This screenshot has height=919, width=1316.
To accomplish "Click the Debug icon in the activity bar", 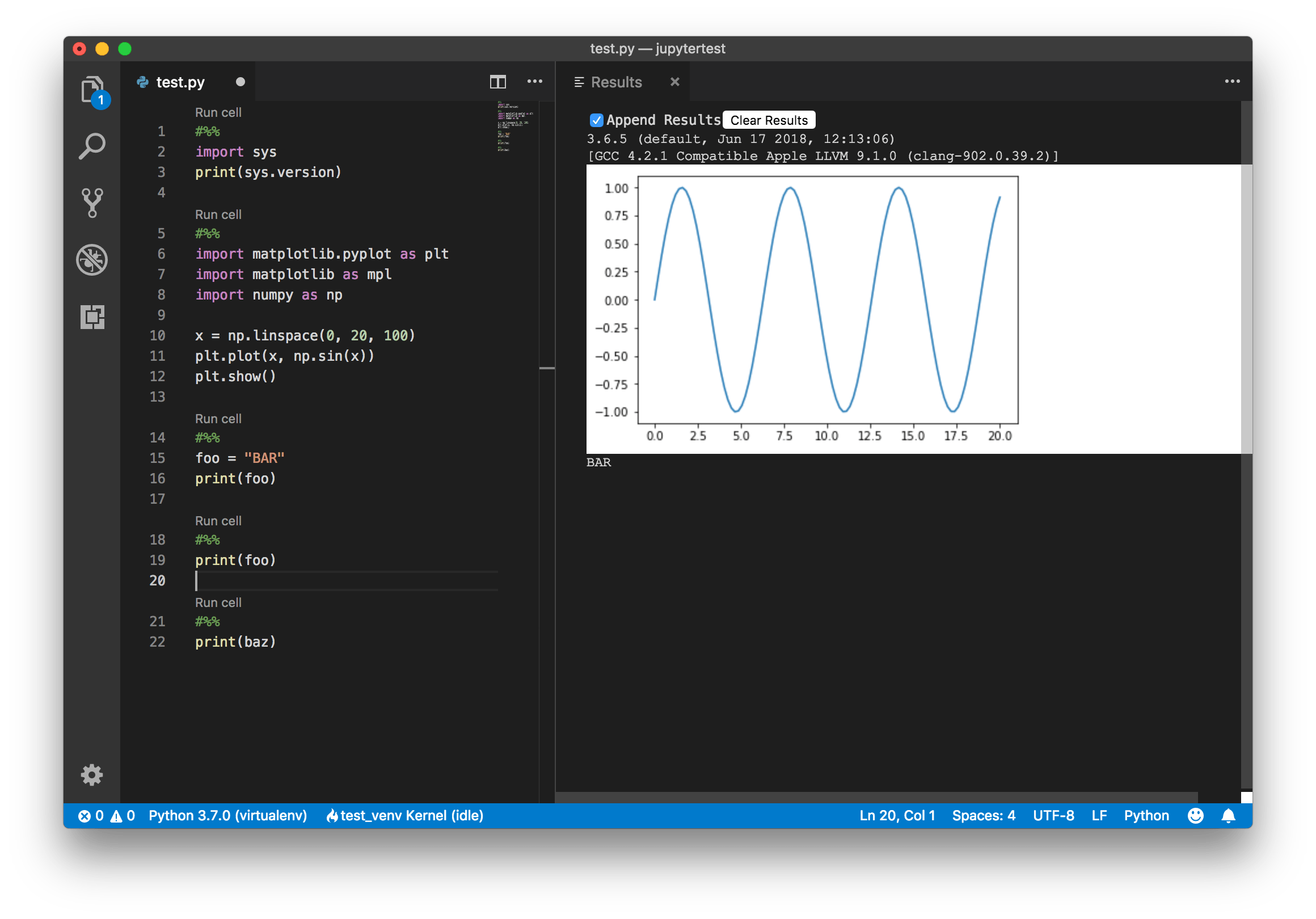I will 92,260.
